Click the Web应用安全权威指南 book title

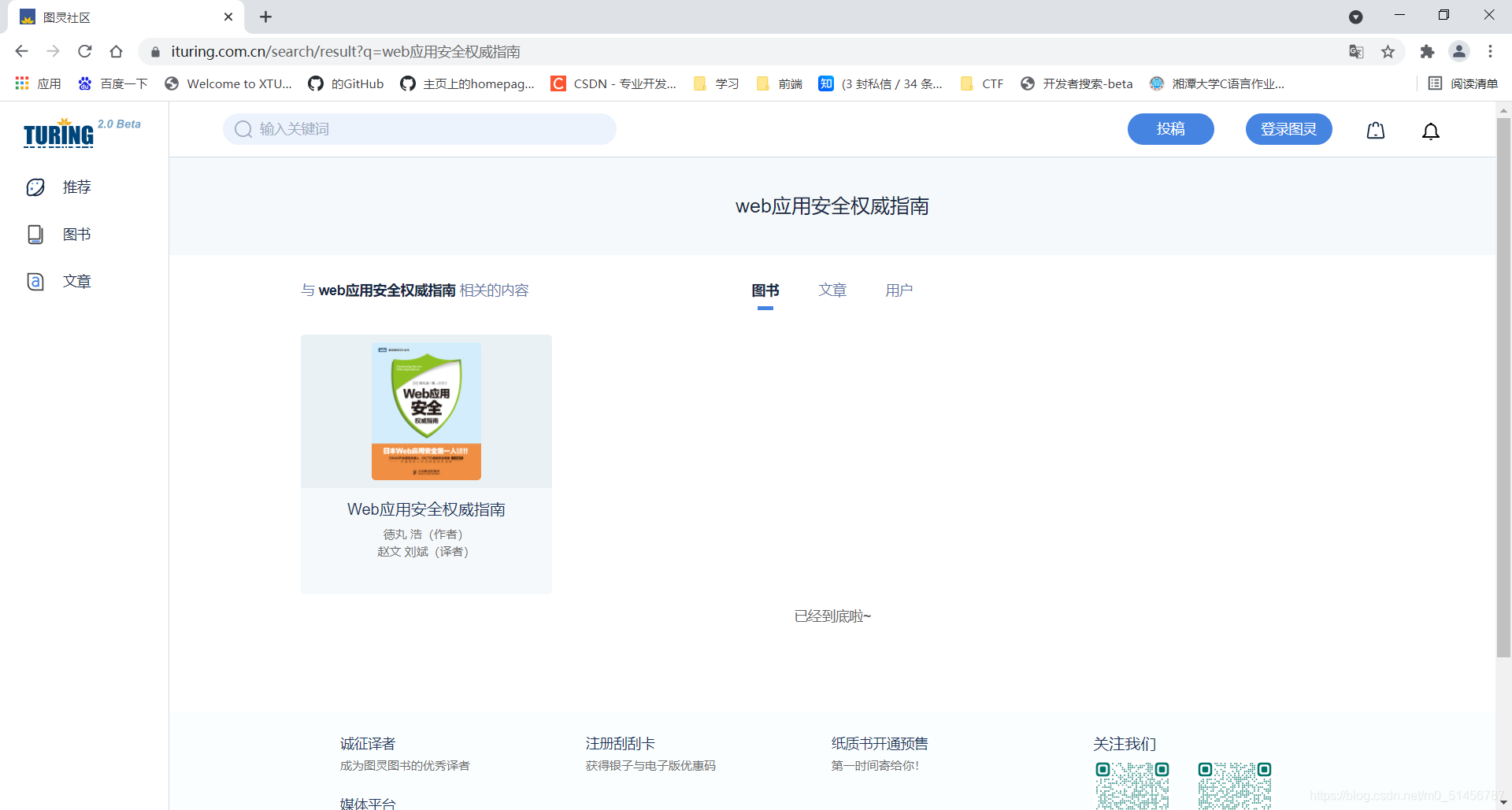point(426,509)
